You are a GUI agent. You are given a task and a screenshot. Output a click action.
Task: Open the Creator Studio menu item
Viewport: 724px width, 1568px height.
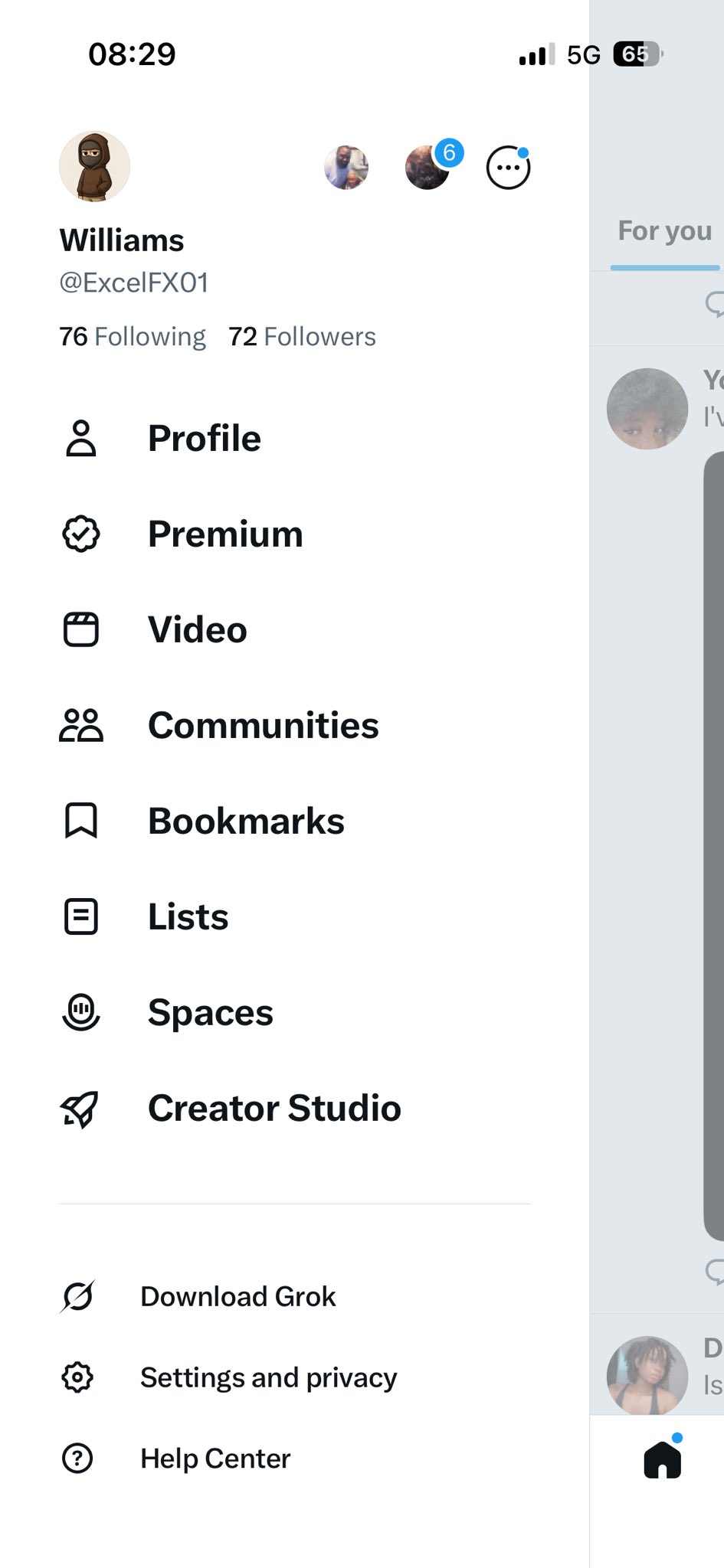click(x=274, y=1109)
